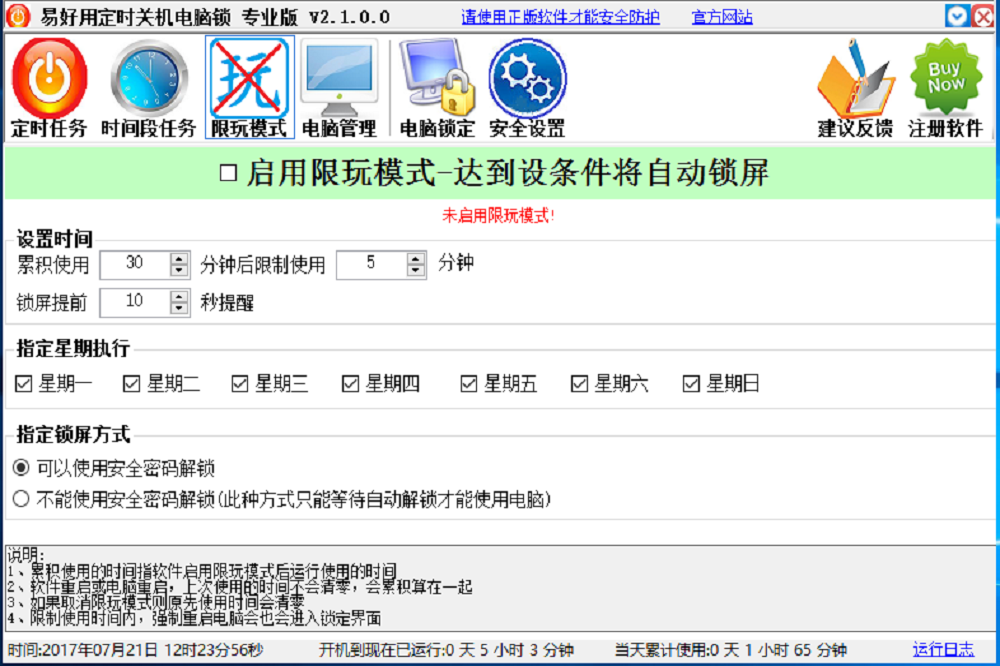Open 电脑管理 monitor icon
This screenshot has width=1000, height=666.
[339, 87]
